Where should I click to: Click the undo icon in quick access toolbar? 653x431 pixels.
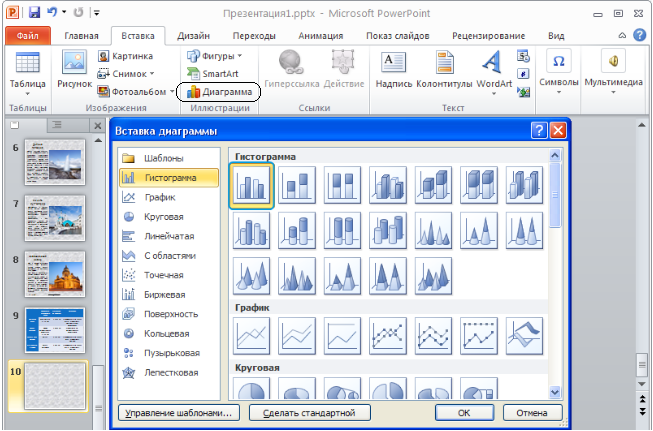(52, 12)
